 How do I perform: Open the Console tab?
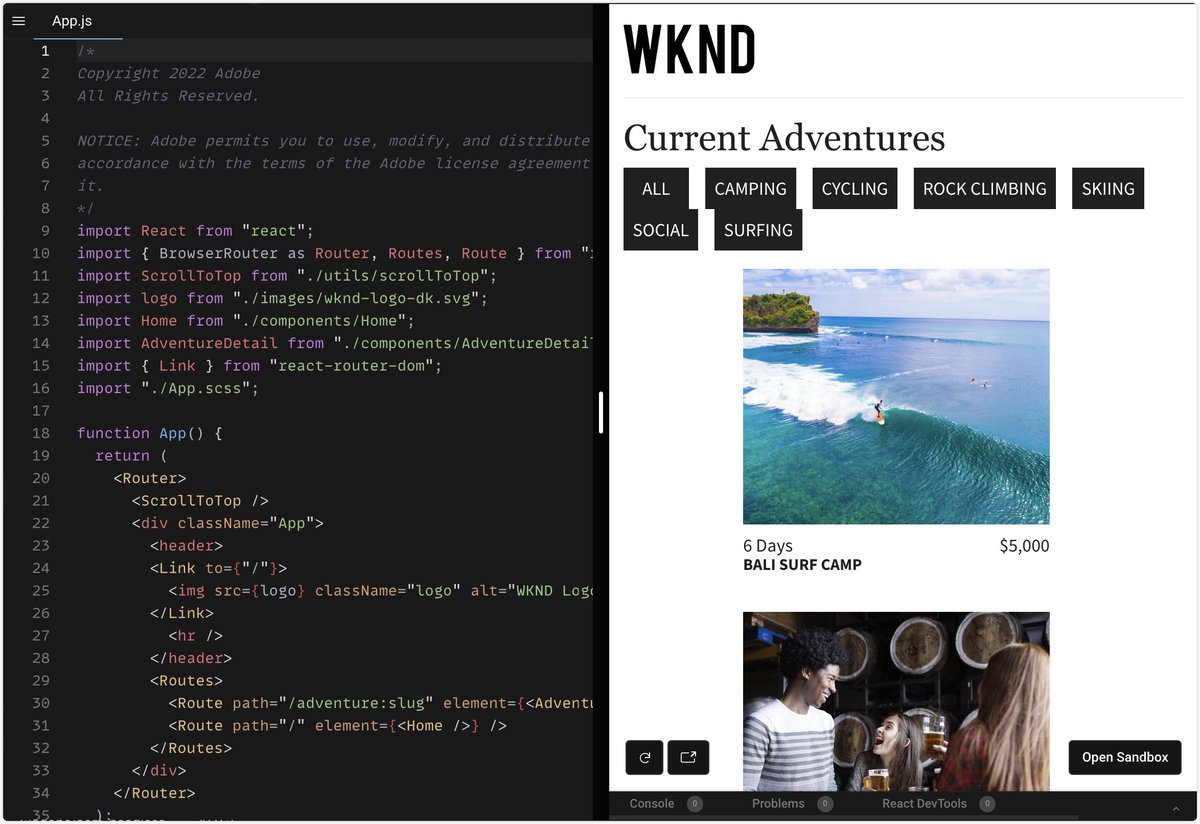tap(652, 803)
